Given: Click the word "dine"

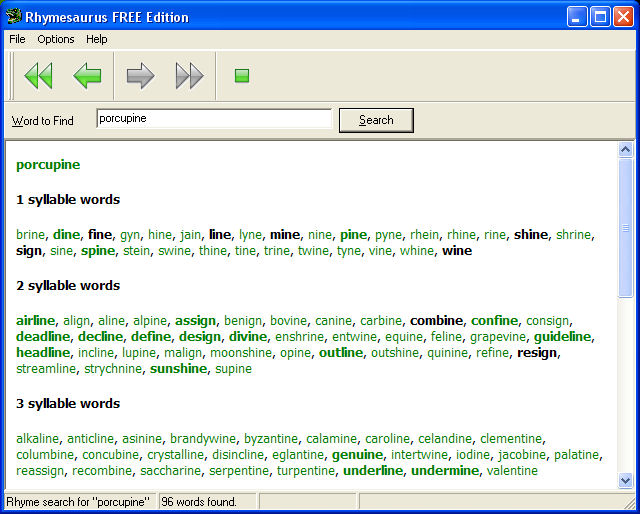Looking at the screenshot, I should pos(66,235).
